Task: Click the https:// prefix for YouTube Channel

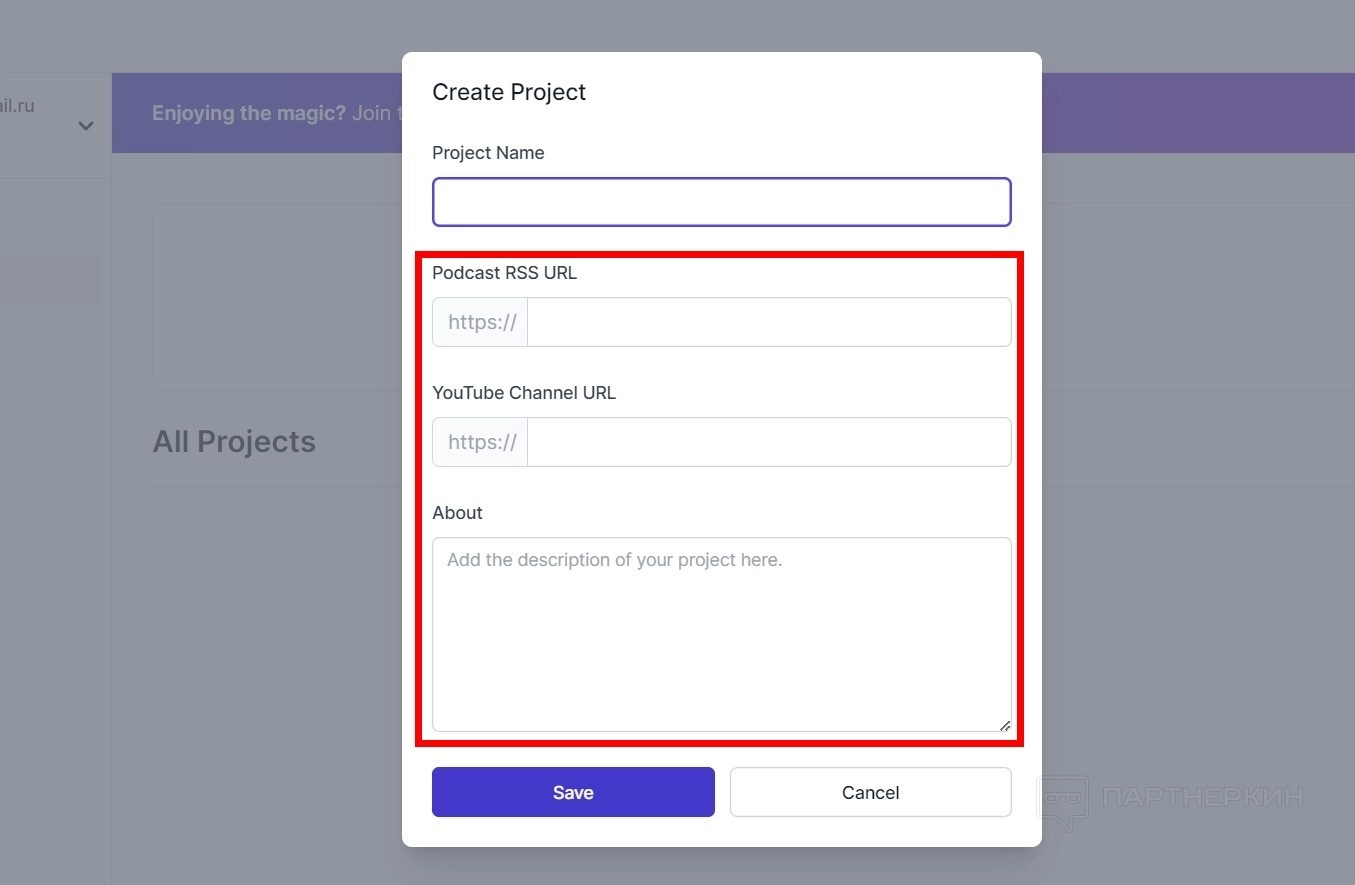Action: tap(481, 442)
